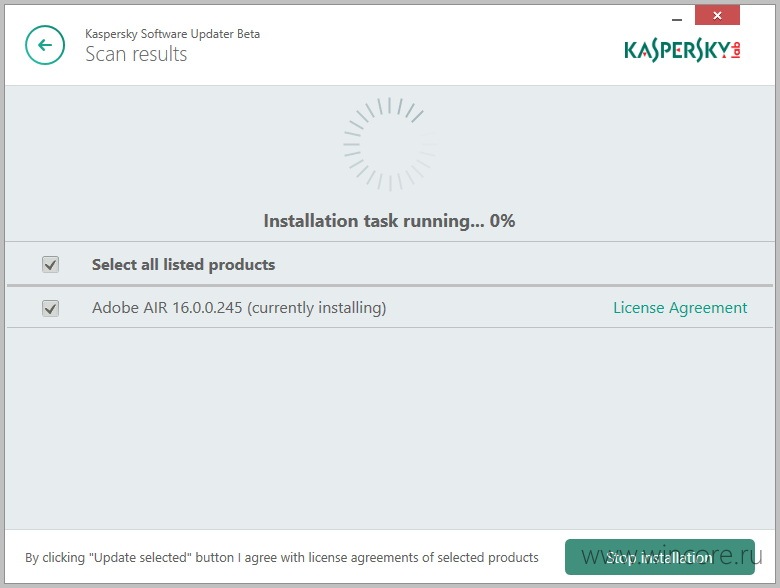Click the Adobe AIR 16.0.0.245 (currently installing) row text
This screenshot has height=588, width=780.
pyautogui.click(x=239, y=308)
